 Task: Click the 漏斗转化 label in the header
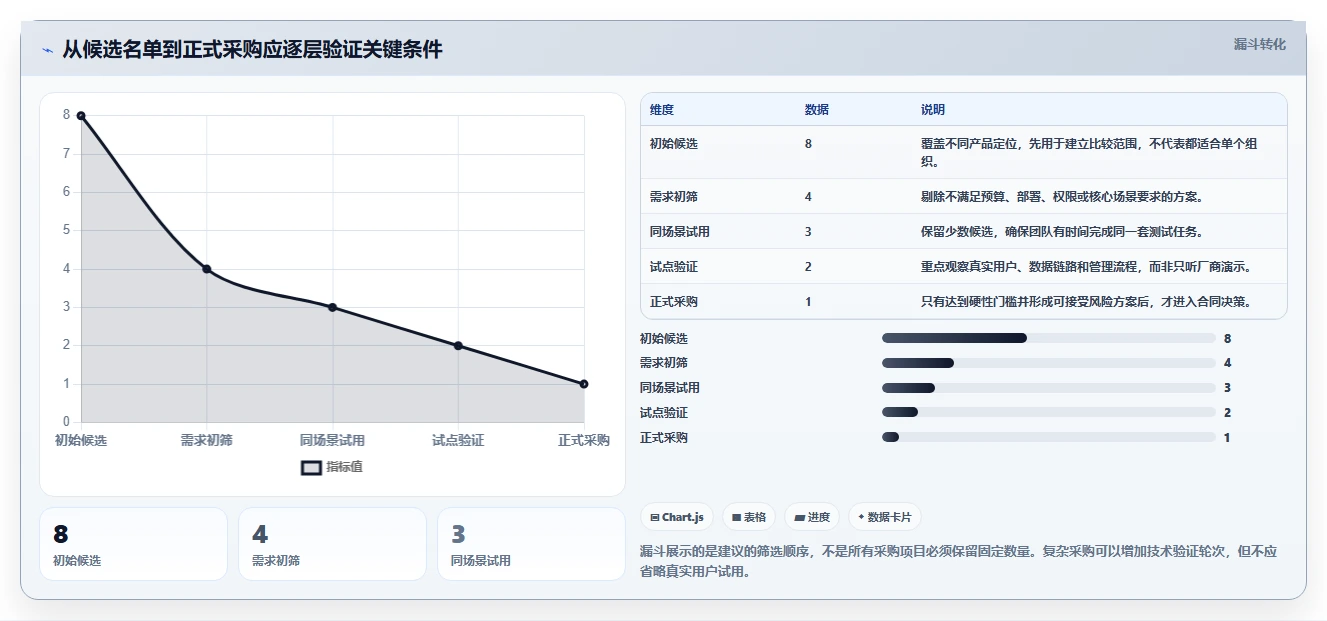[1260, 44]
